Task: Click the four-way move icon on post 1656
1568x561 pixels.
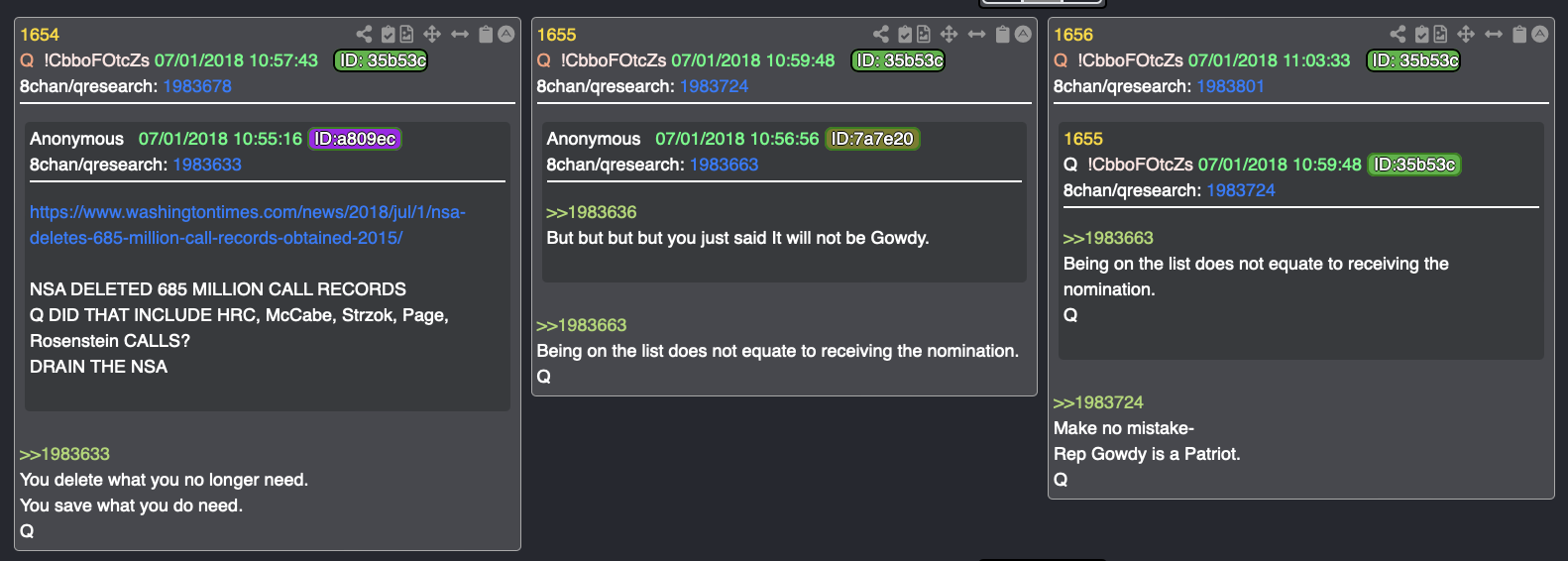Action: tap(1466, 35)
